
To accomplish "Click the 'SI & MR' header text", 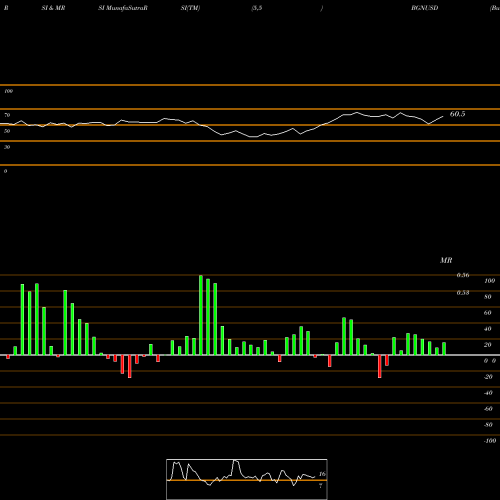I will [53, 8].
